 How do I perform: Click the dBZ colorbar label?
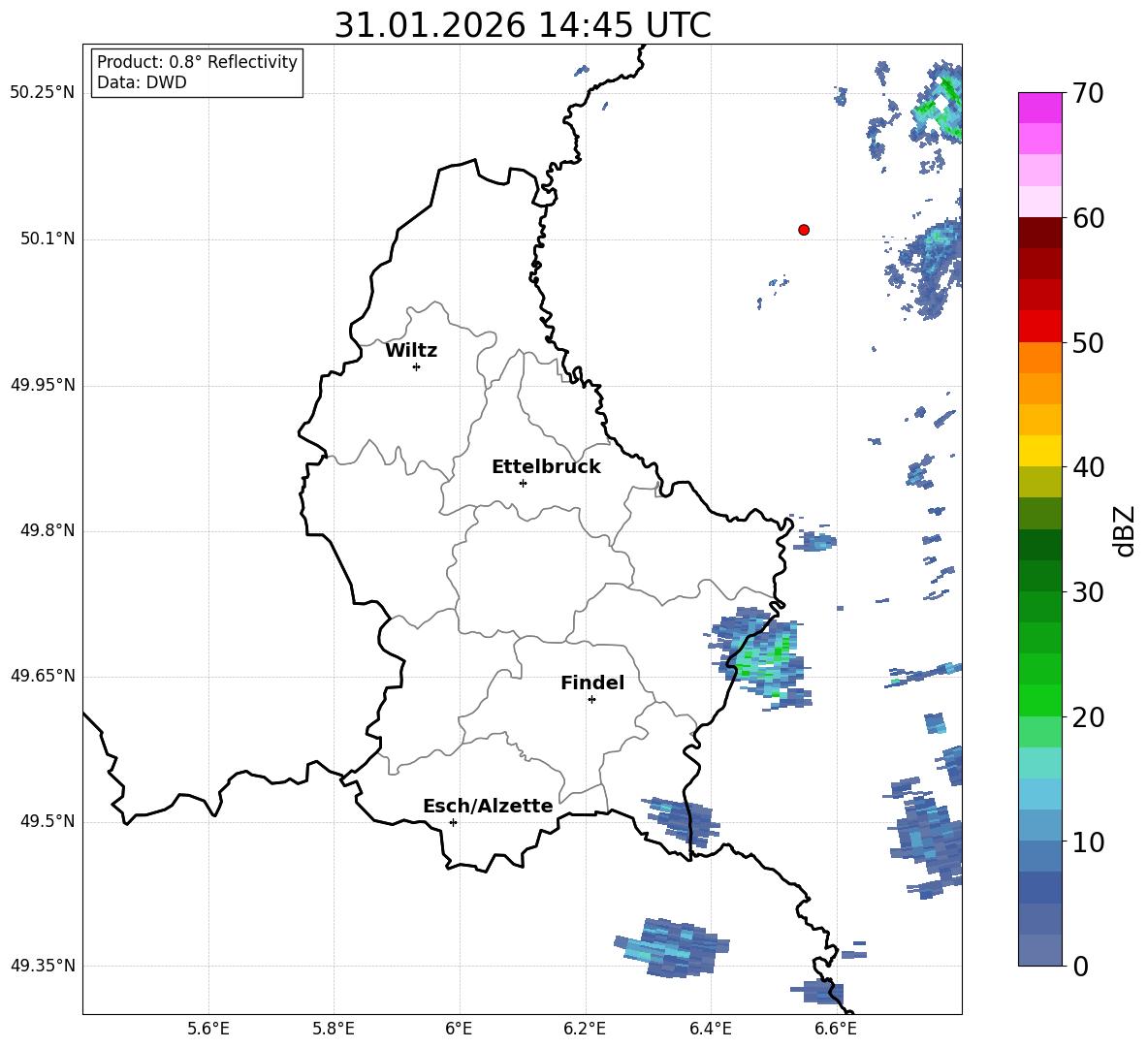coord(1123,530)
